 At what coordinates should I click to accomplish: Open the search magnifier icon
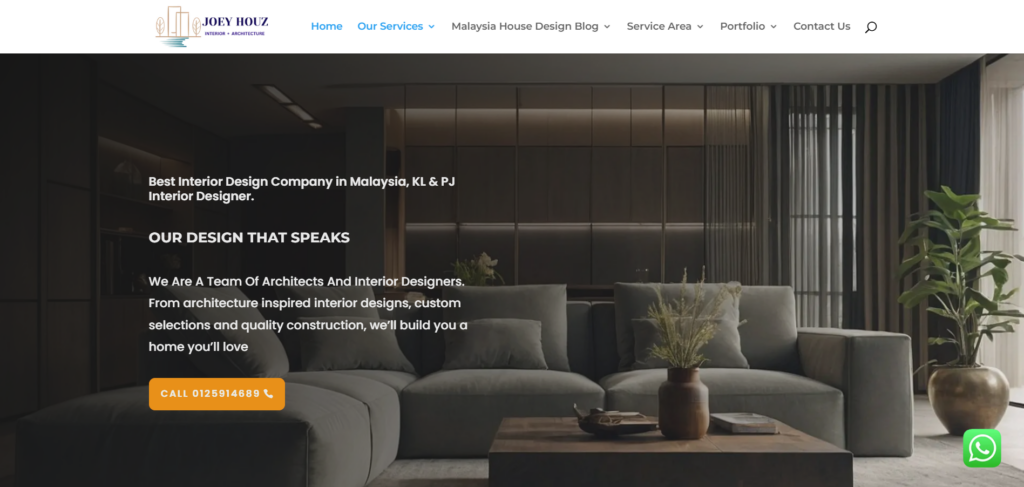pyautogui.click(x=871, y=27)
